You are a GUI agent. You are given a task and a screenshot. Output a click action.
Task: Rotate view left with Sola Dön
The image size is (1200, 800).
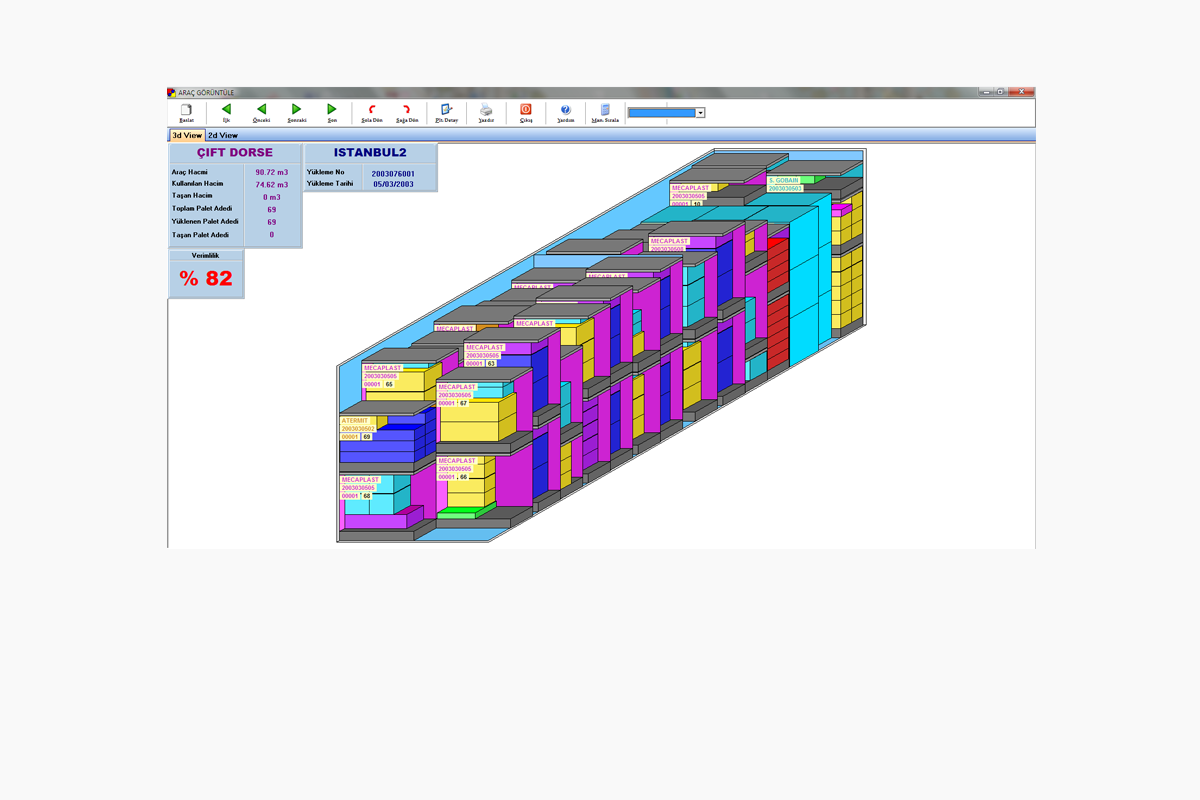372,111
